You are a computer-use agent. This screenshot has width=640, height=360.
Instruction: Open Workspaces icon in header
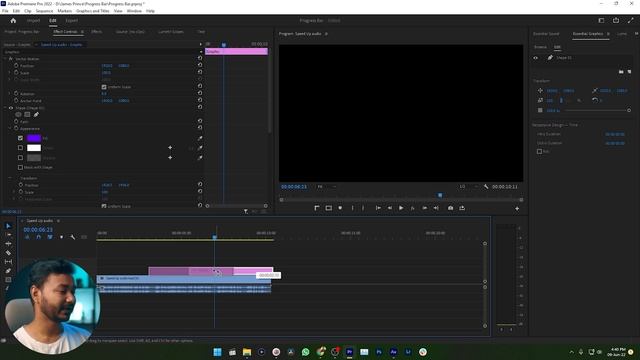[601, 20]
